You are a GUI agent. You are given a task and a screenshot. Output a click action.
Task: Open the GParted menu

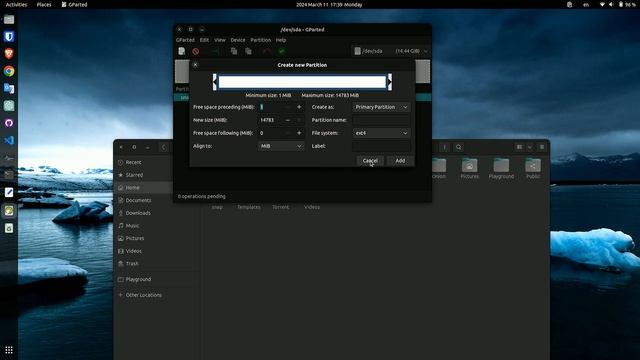point(185,40)
